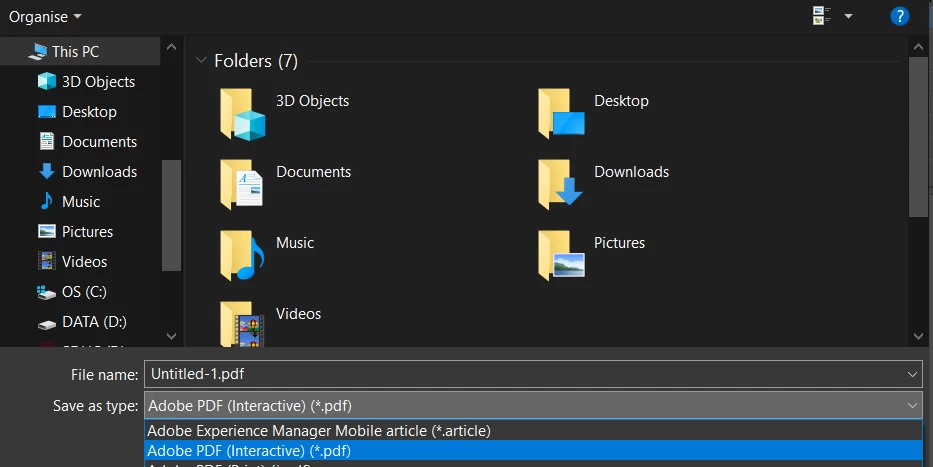The width and height of the screenshot is (933, 467).
Task: Click the This PC computer icon
Action: click(x=37, y=52)
